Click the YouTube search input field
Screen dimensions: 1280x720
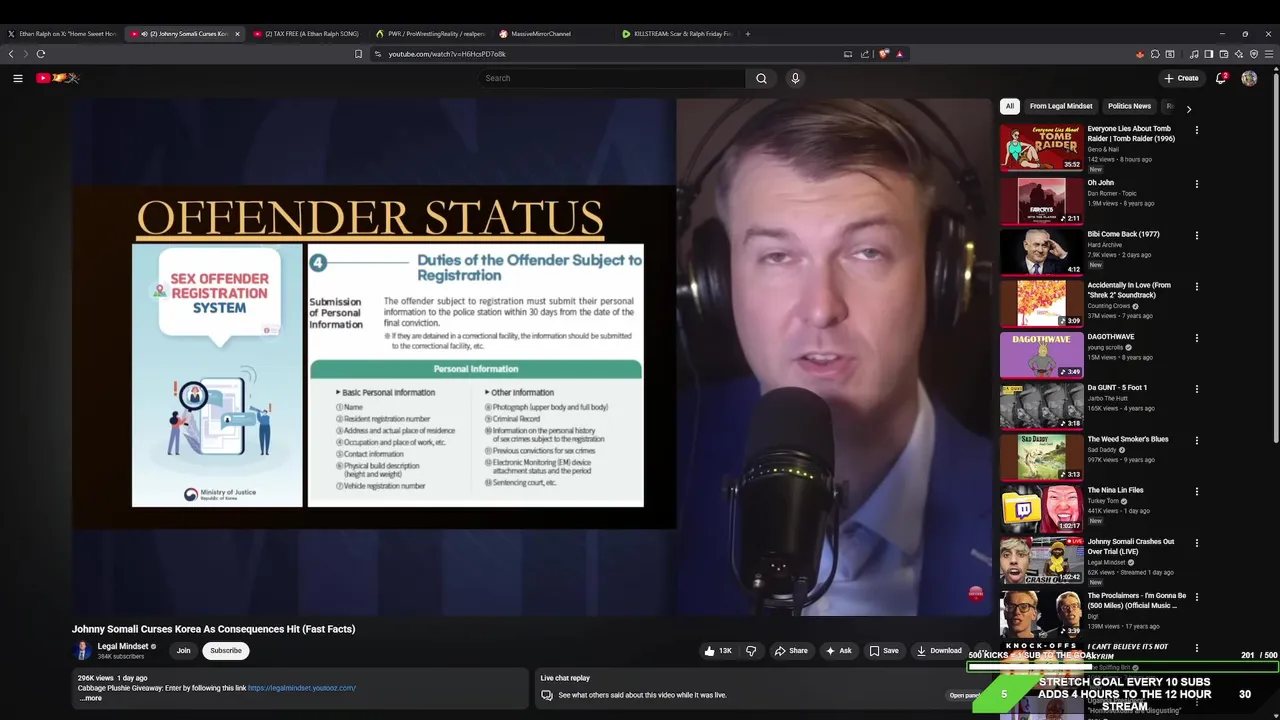tap(612, 78)
